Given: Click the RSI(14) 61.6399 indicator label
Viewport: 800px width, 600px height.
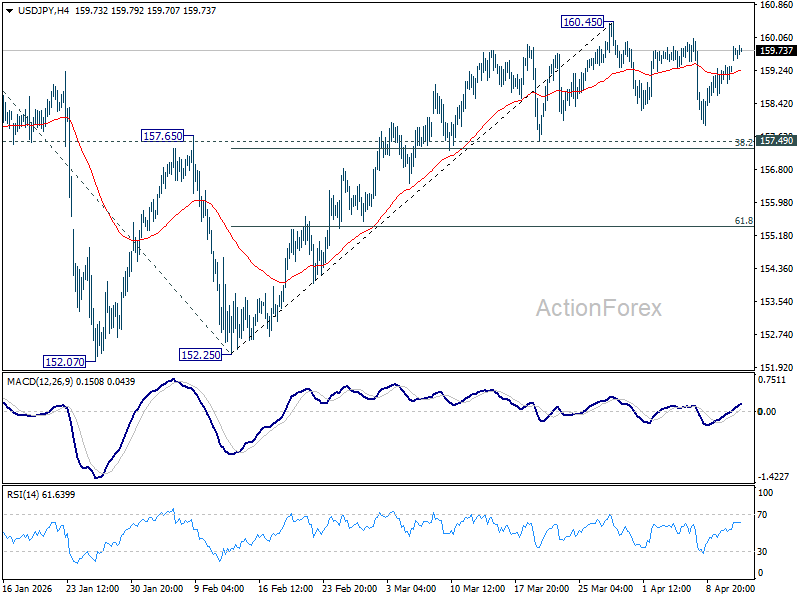Looking at the screenshot, I should [x=41, y=494].
